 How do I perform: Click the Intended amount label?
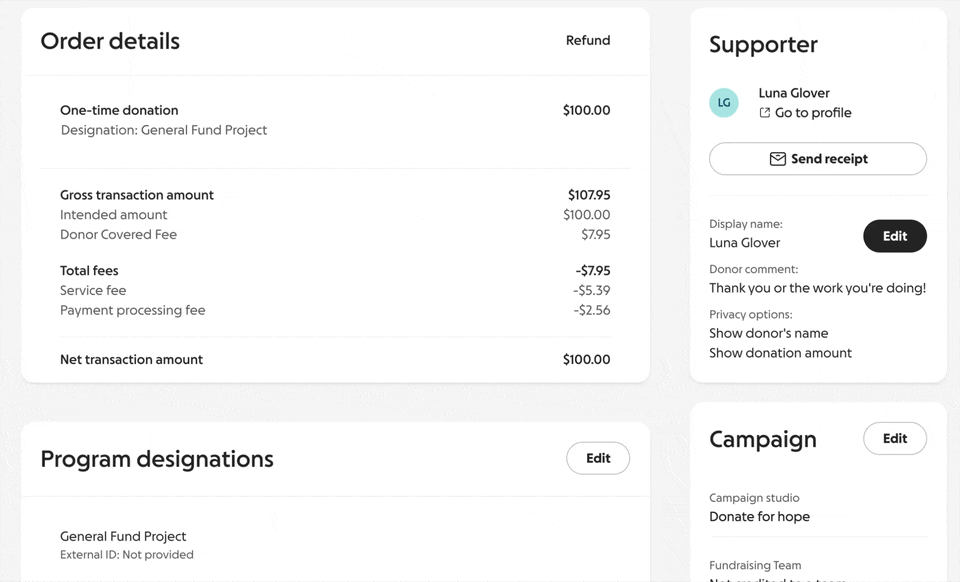[113, 215]
